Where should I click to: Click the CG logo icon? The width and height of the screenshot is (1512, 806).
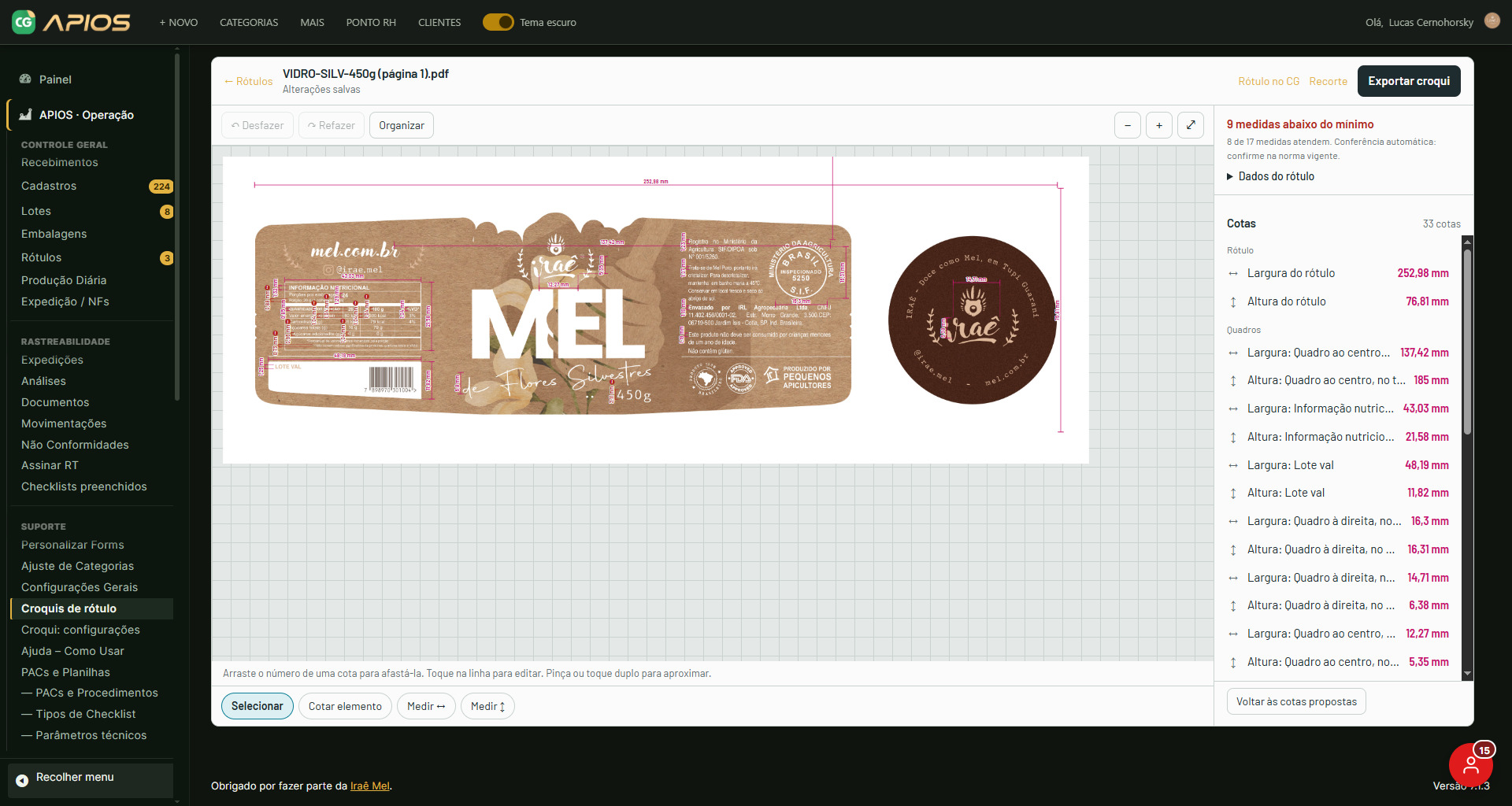pos(24,22)
